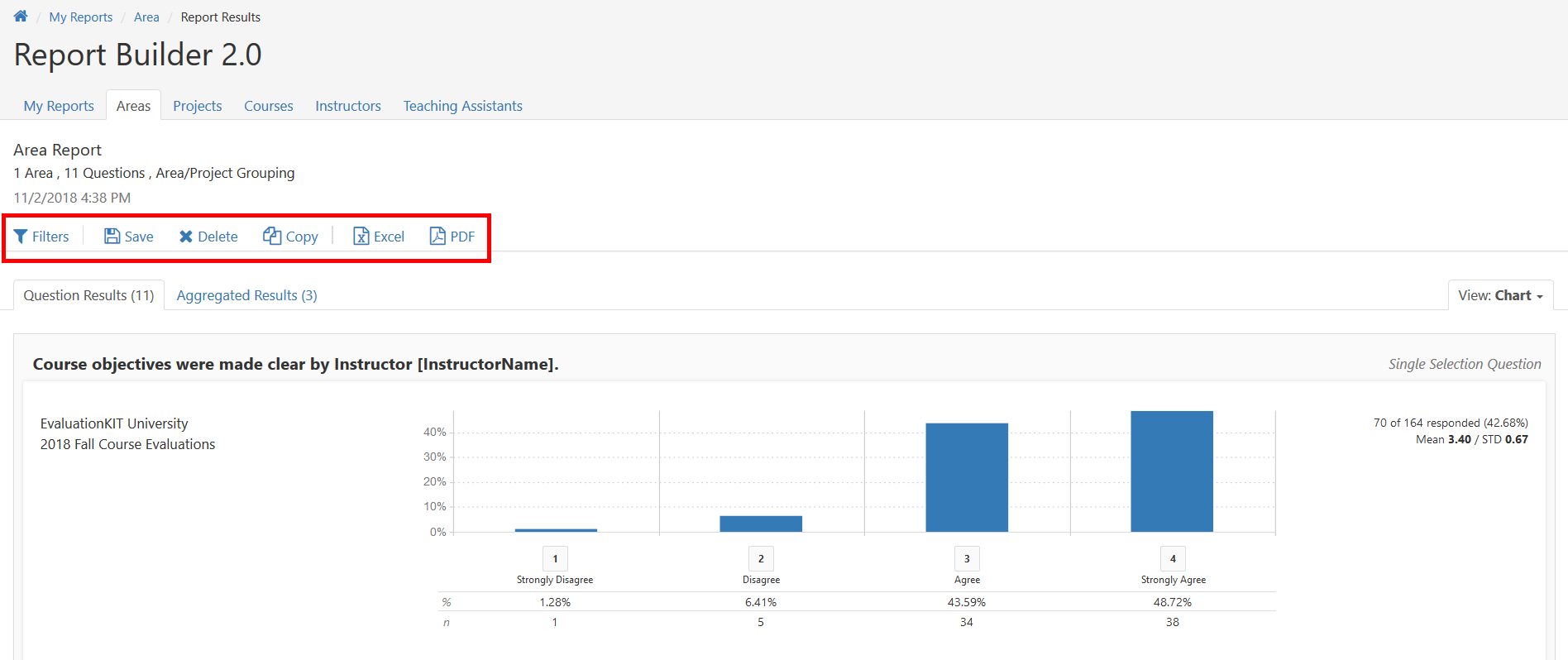Open the Projects tab
Image resolution: width=1568 pixels, height=660 pixels.
[198, 106]
